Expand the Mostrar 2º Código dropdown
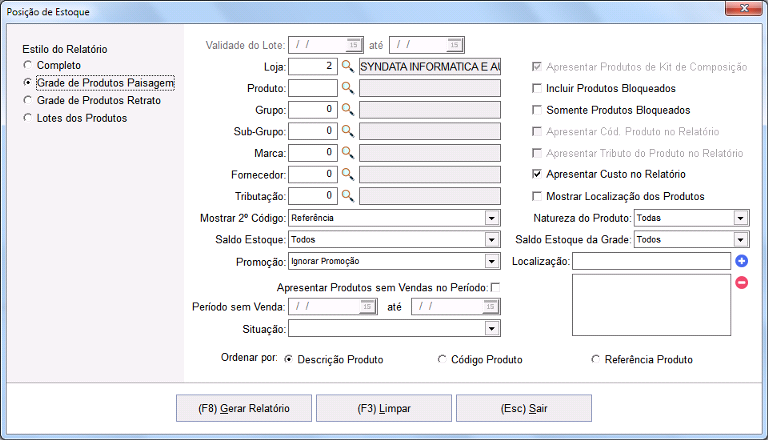 [492, 218]
